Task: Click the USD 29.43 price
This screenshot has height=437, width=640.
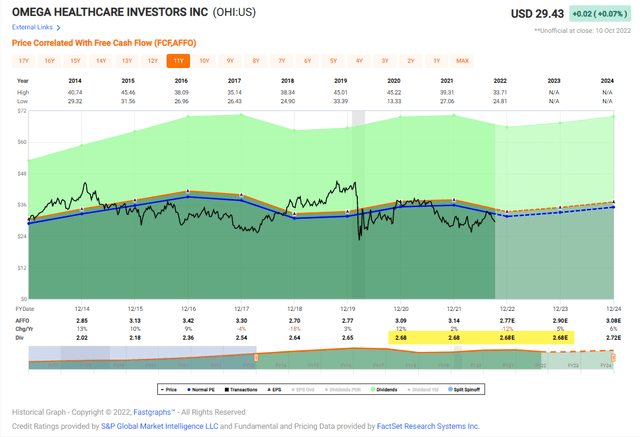Action: click(x=537, y=14)
